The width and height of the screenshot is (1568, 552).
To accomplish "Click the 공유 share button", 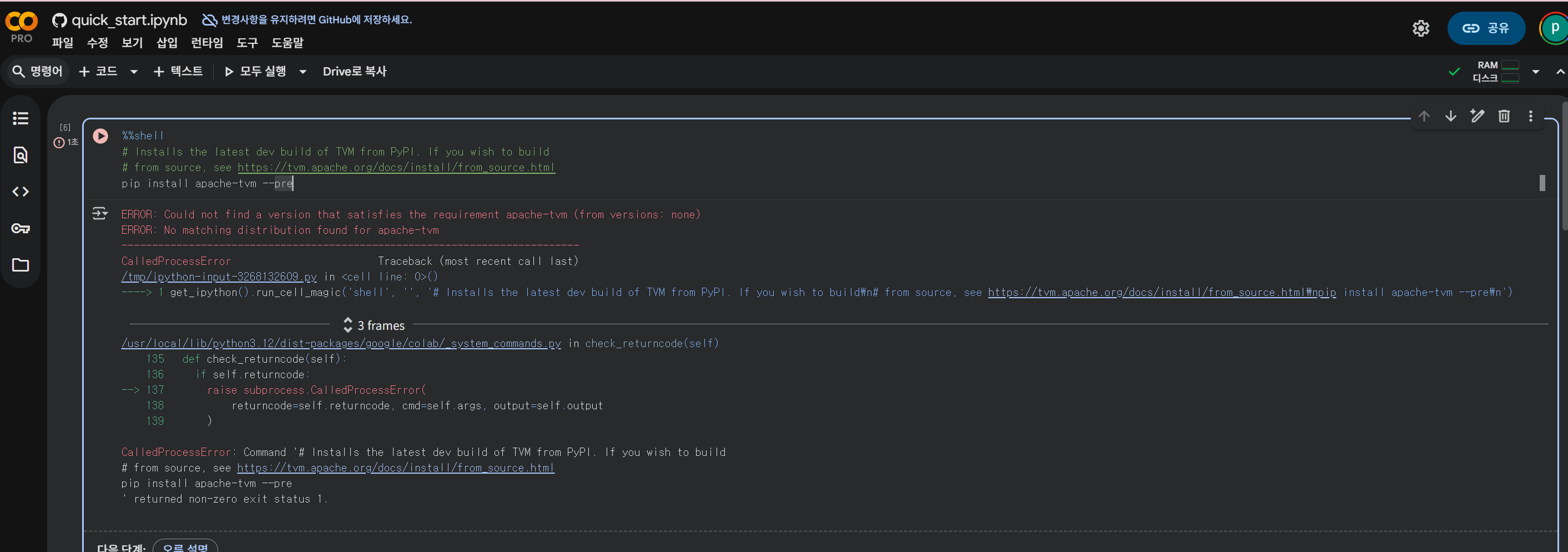I will (1486, 29).
